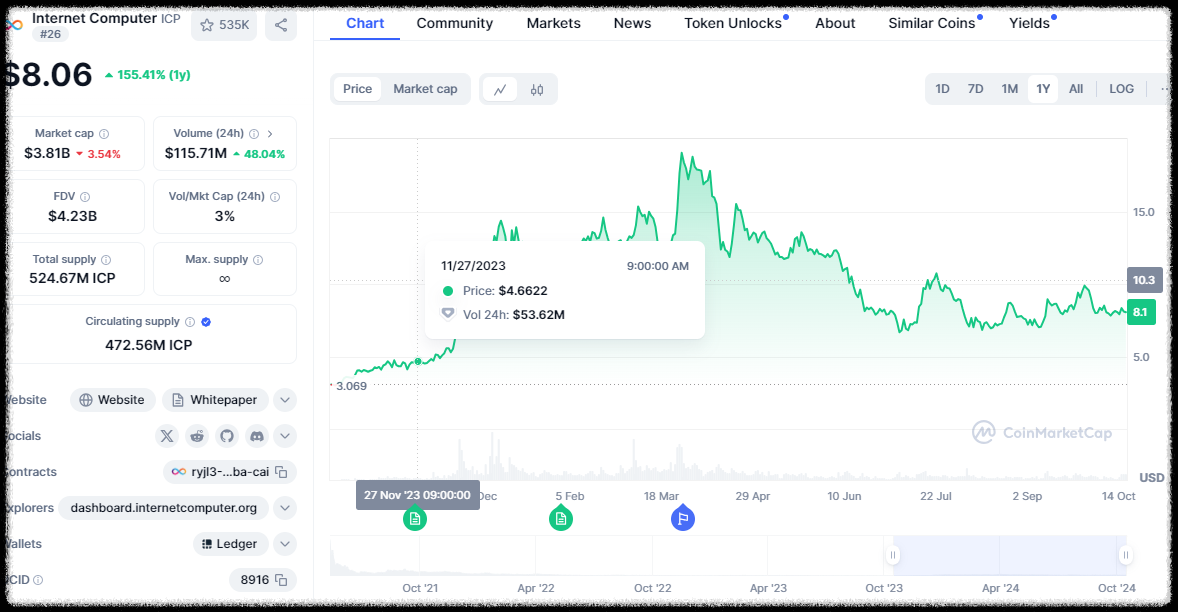Open the GitHub social link
Image resolution: width=1178 pixels, height=612 pixels.
tap(227, 436)
